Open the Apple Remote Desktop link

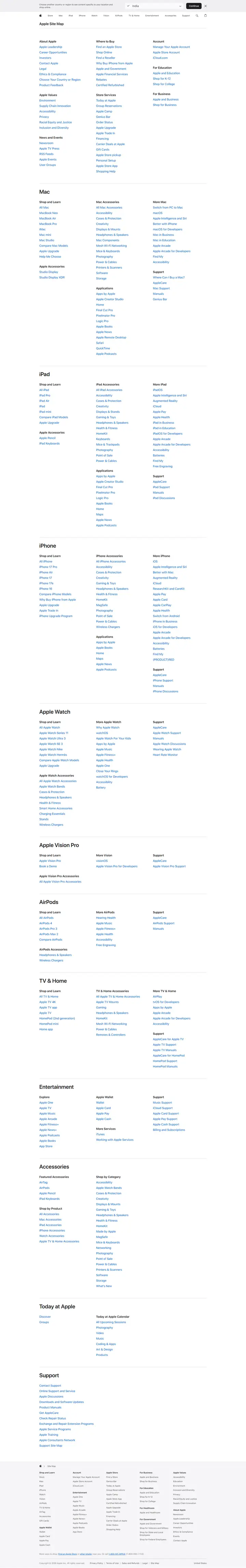click(x=111, y=337)
